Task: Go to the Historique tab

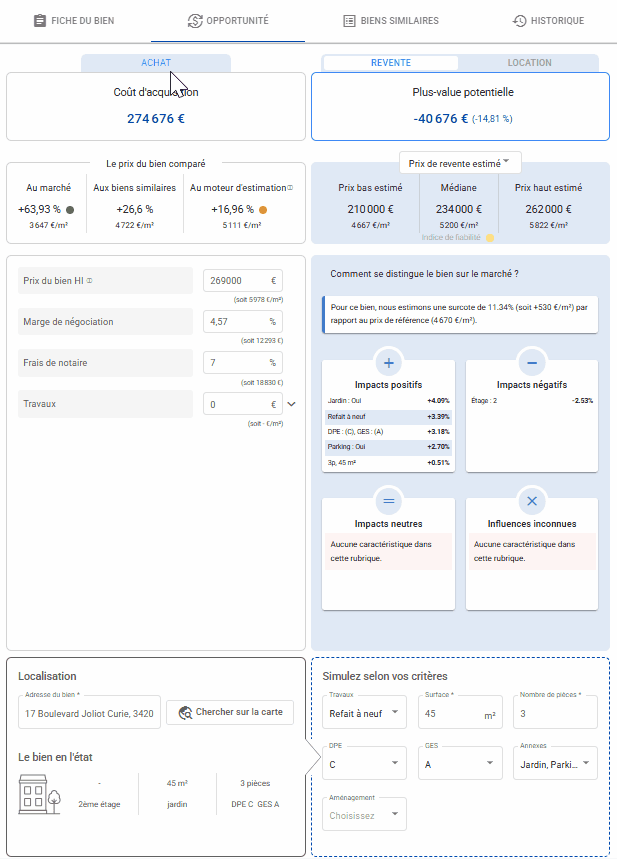Action: point(548,21)
